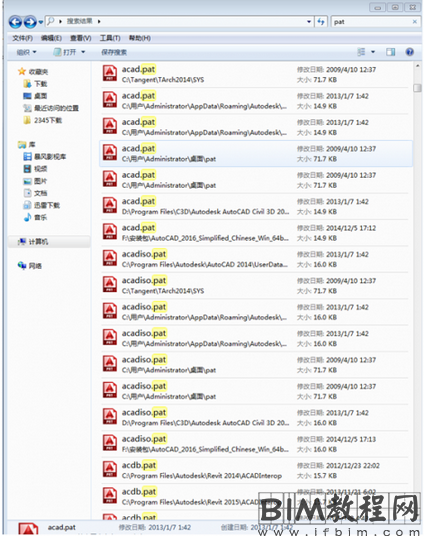Select 库 in the navigation pane

[32, 145]
